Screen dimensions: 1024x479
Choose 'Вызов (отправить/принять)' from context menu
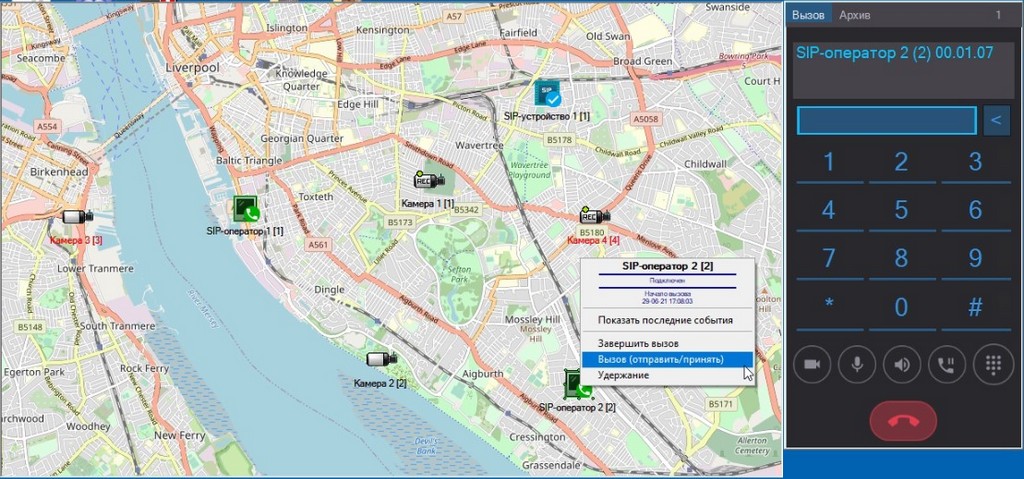tap(660, 359)
